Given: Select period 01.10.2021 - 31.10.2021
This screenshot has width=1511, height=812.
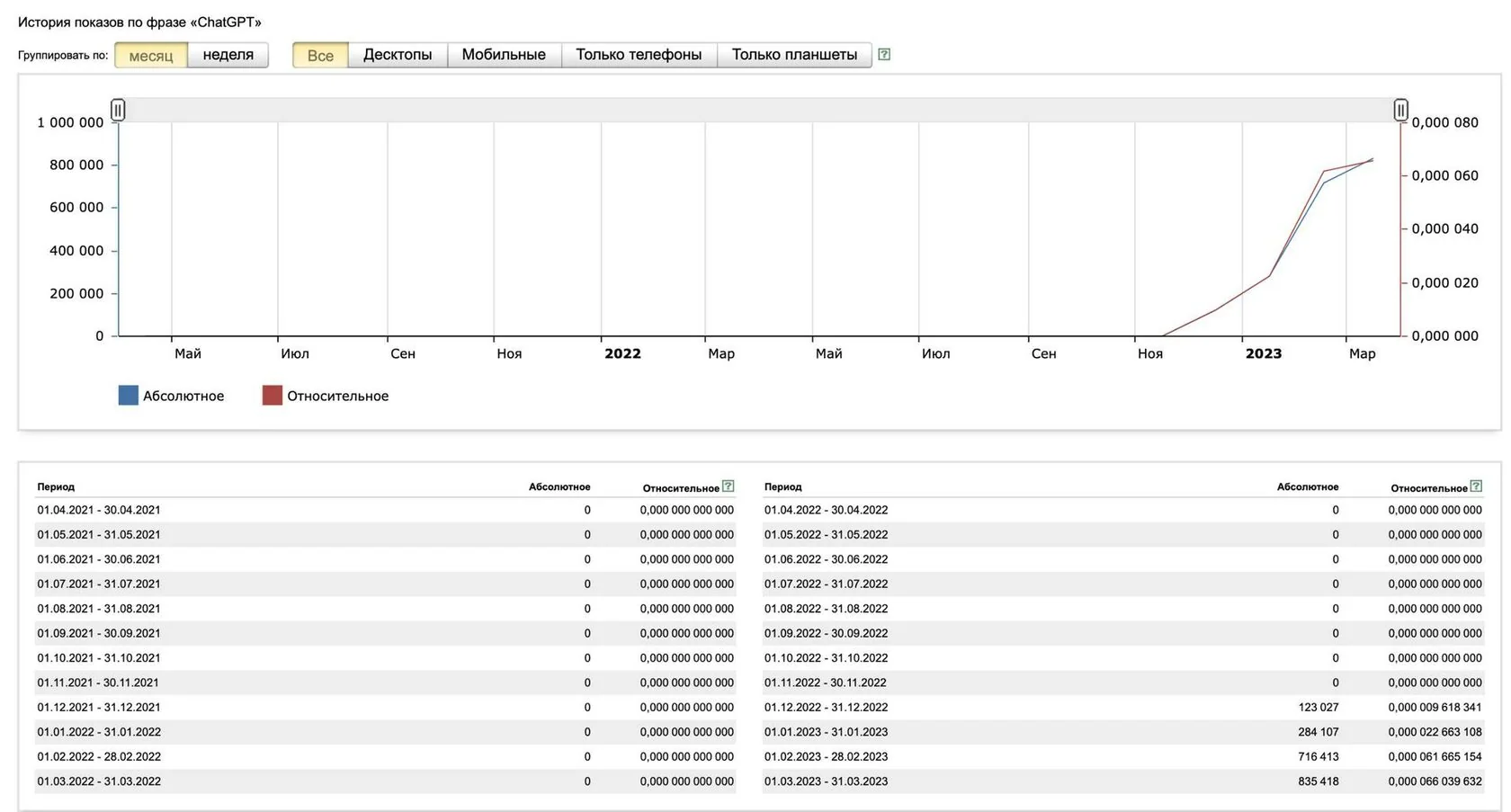Looking at the screenshot, I should 99,658.
